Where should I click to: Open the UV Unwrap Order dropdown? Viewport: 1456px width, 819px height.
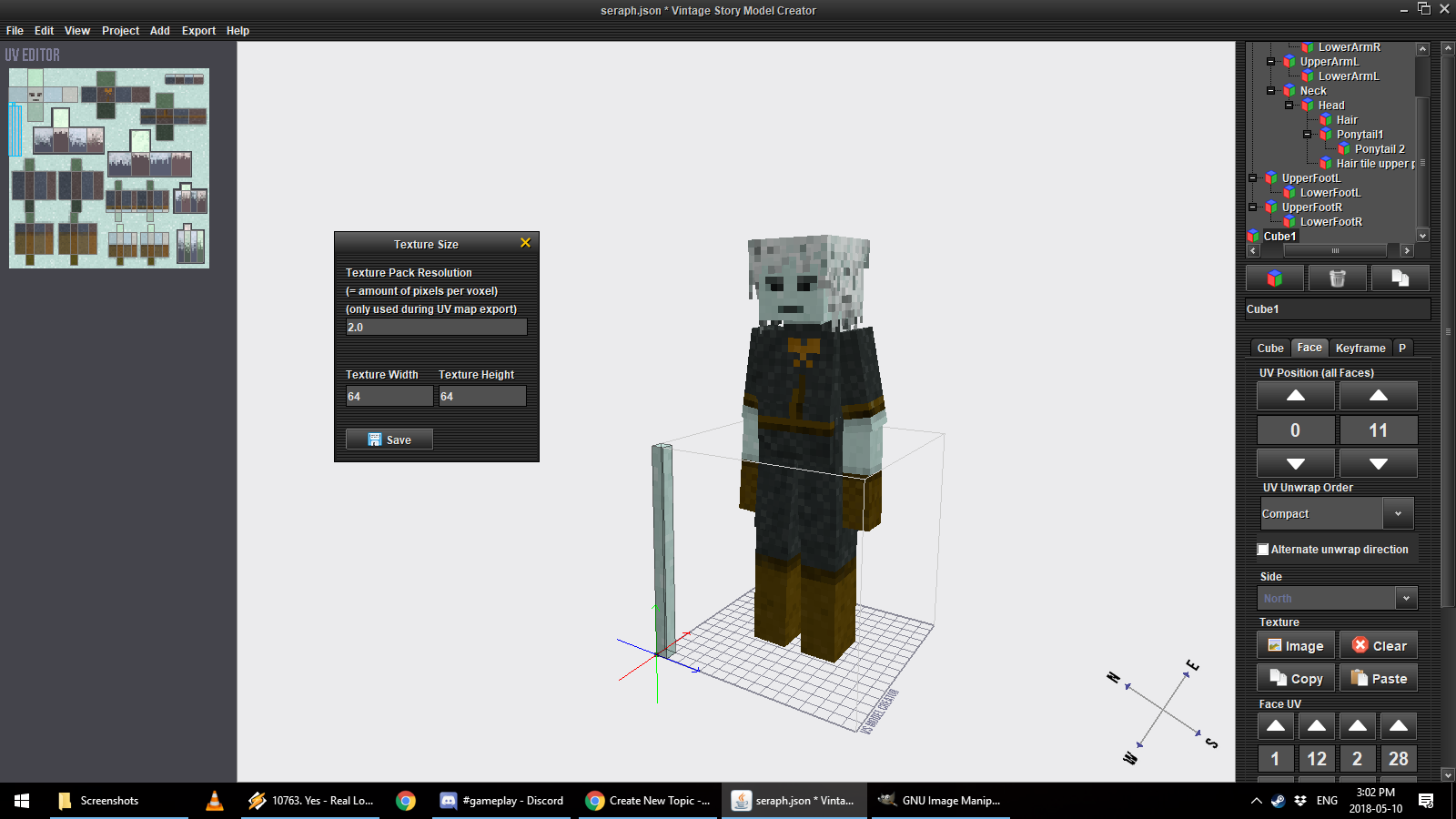click(x=1398, y=514)
